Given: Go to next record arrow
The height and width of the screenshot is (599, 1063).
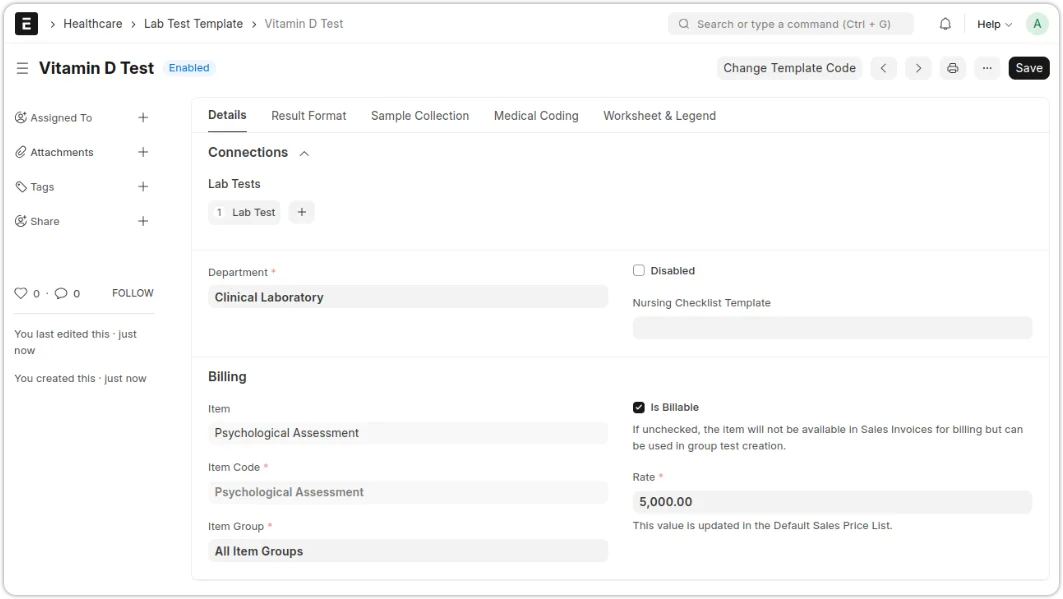Looking at the screenshot, I should (918, 68).
